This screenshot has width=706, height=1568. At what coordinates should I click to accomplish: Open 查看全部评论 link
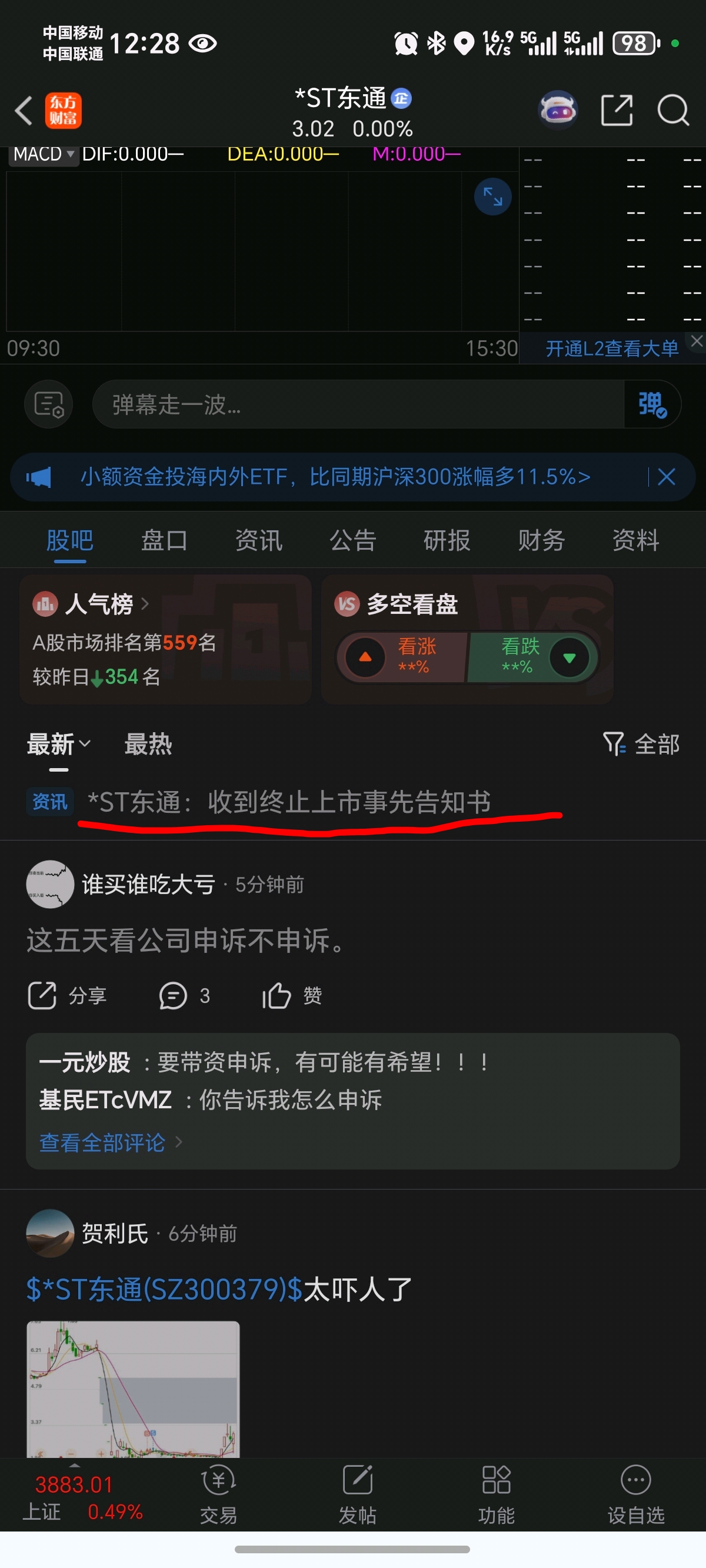pyautogui.click(x=111, y=1142)
